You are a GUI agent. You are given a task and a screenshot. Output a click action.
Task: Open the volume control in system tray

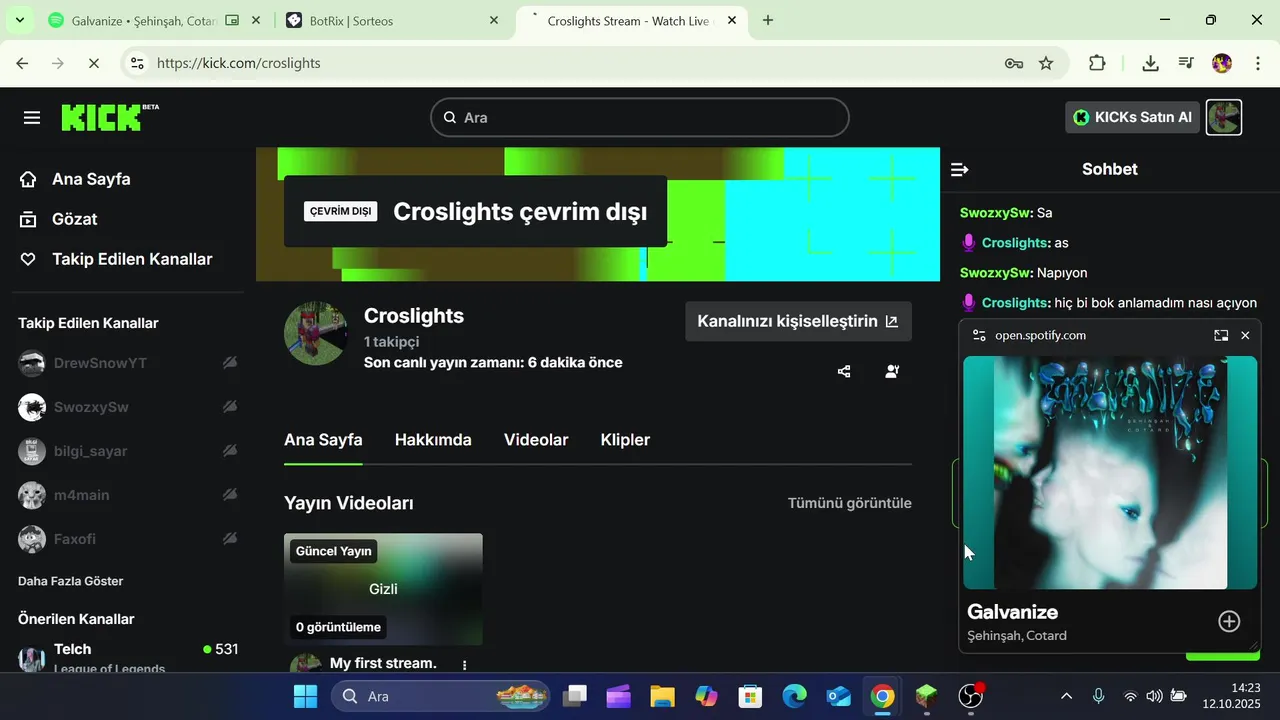point(1154,696)
